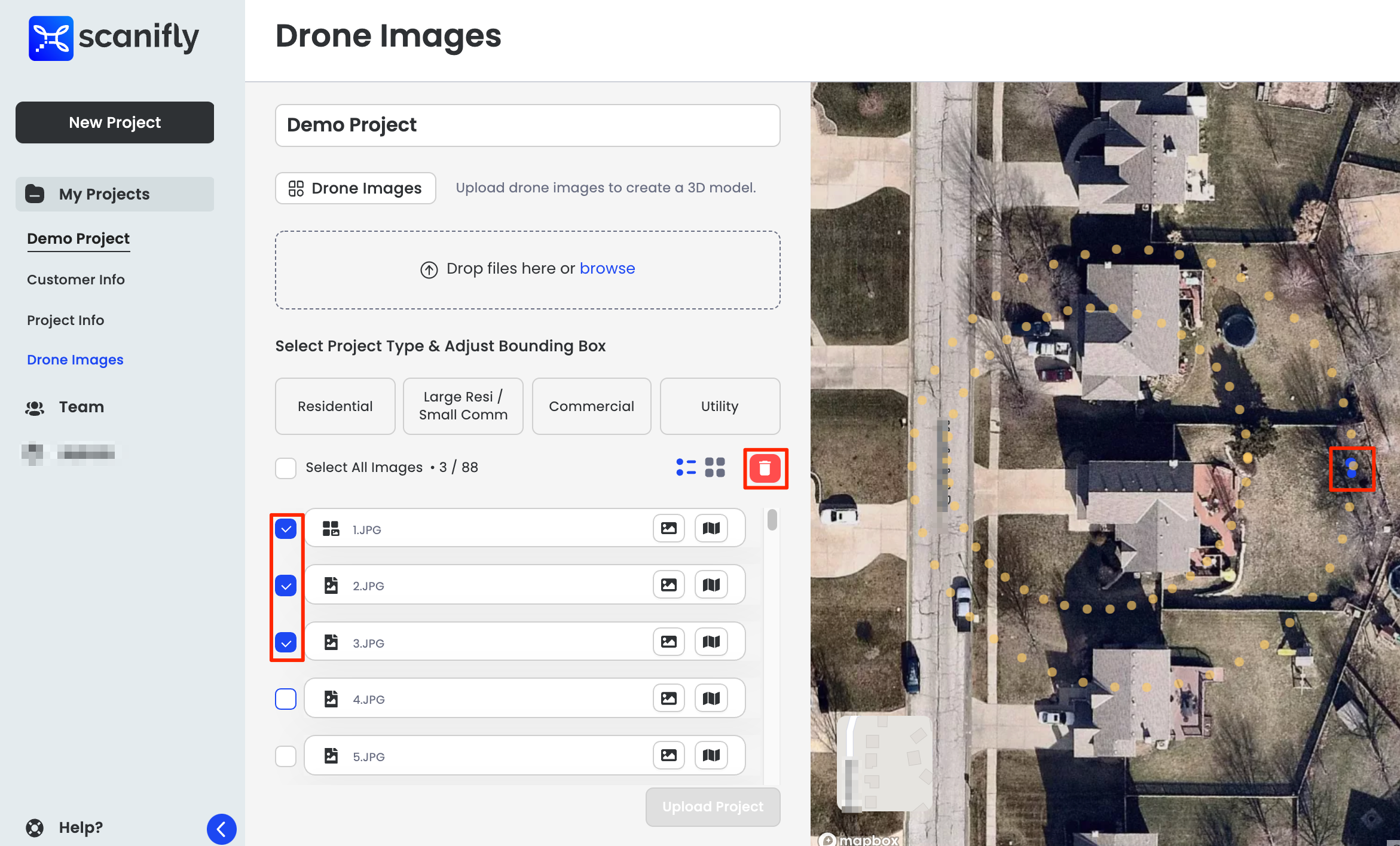This screenshot has width=1400, height=846.
Task: Select Residential project type
Action: (335, 406)
